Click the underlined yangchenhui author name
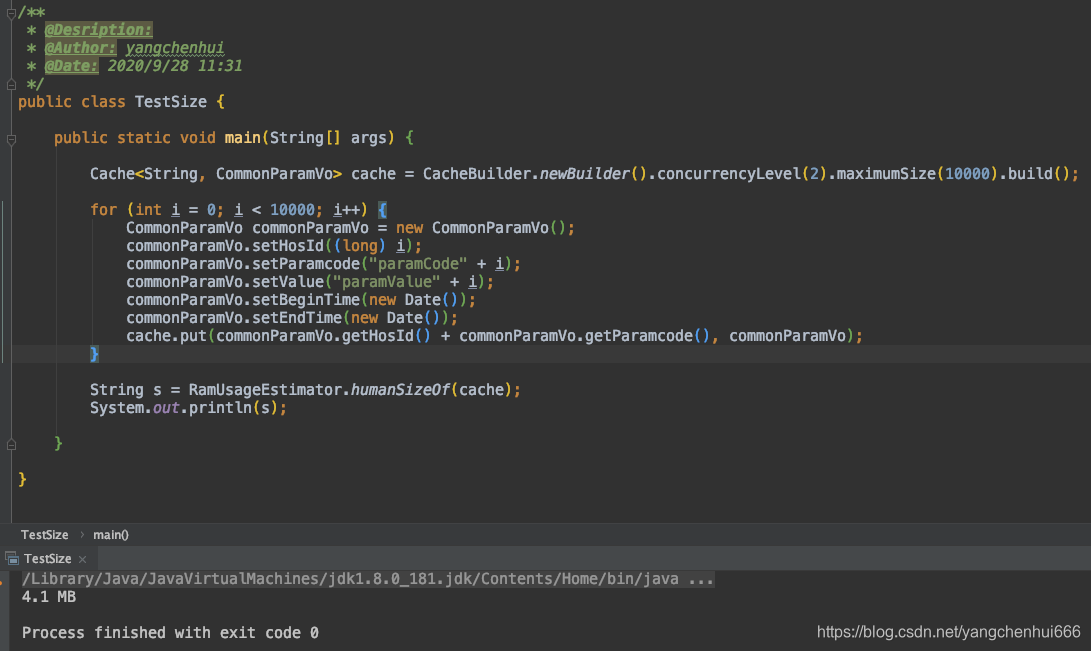Viewport: 1091px width, 651px height. point(175,47)
